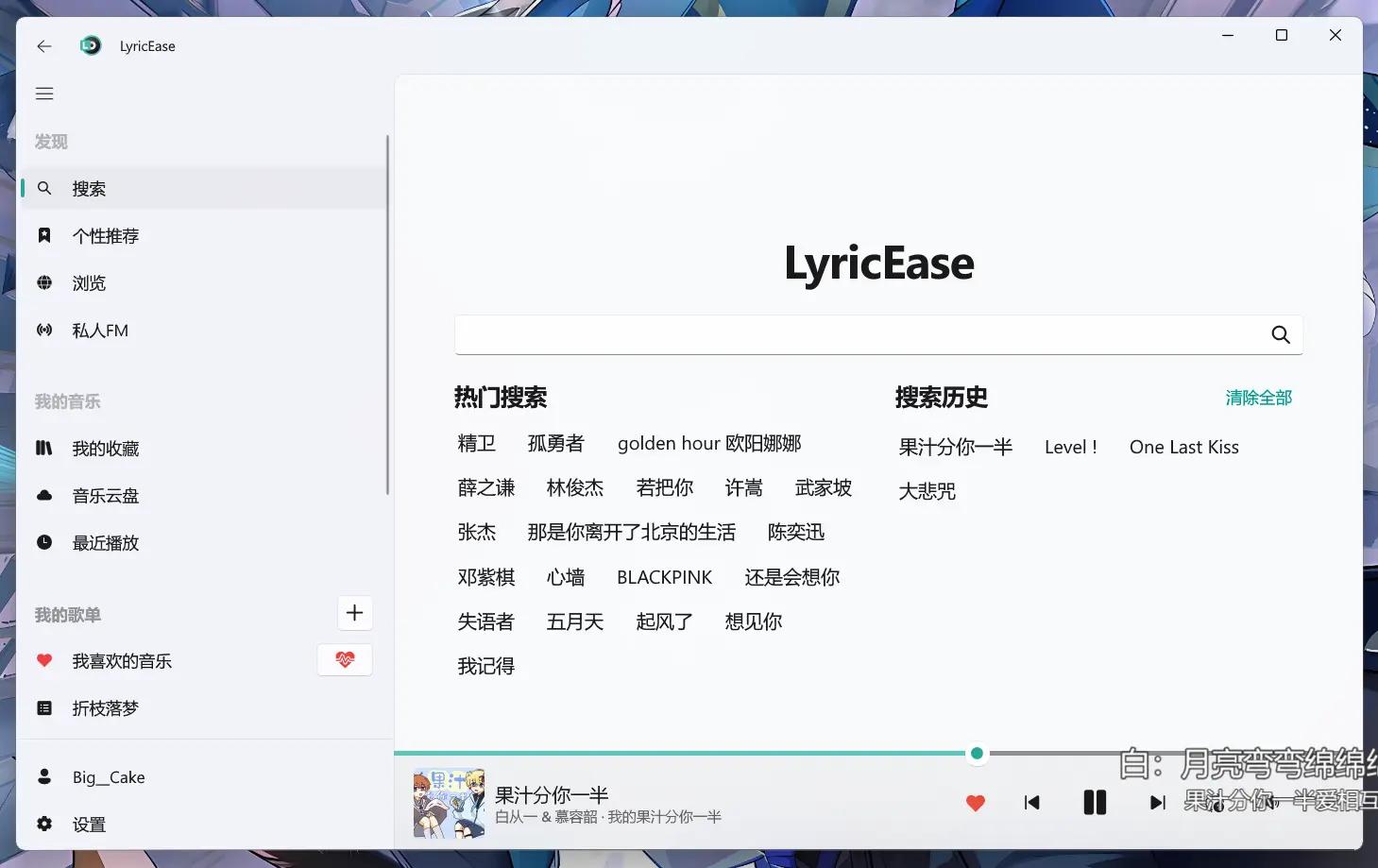Image resolution: width=1378 pixels, height=868 pixels.
Task: Open 私人FM from the sidebar
Action: pyautogui.click(x=100, y=331)
